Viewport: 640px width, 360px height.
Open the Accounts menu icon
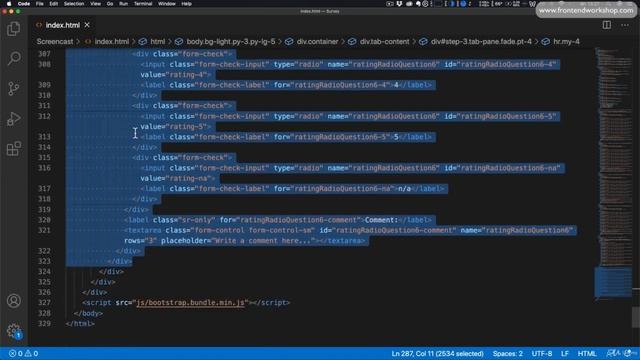13,301
